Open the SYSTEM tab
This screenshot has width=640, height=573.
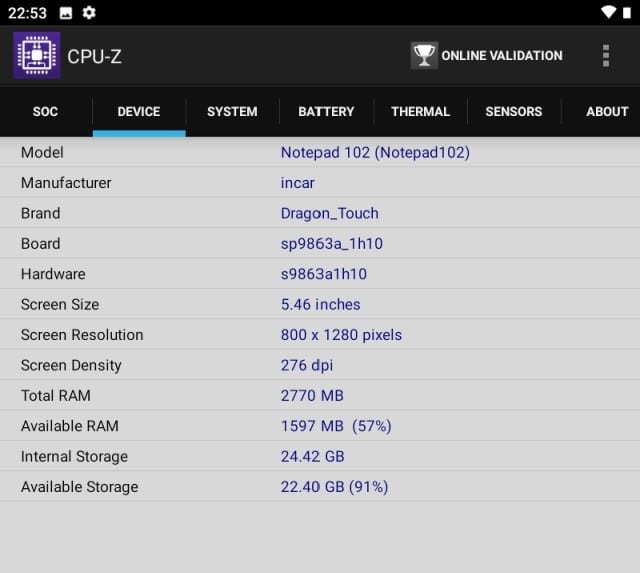(232, 111)
